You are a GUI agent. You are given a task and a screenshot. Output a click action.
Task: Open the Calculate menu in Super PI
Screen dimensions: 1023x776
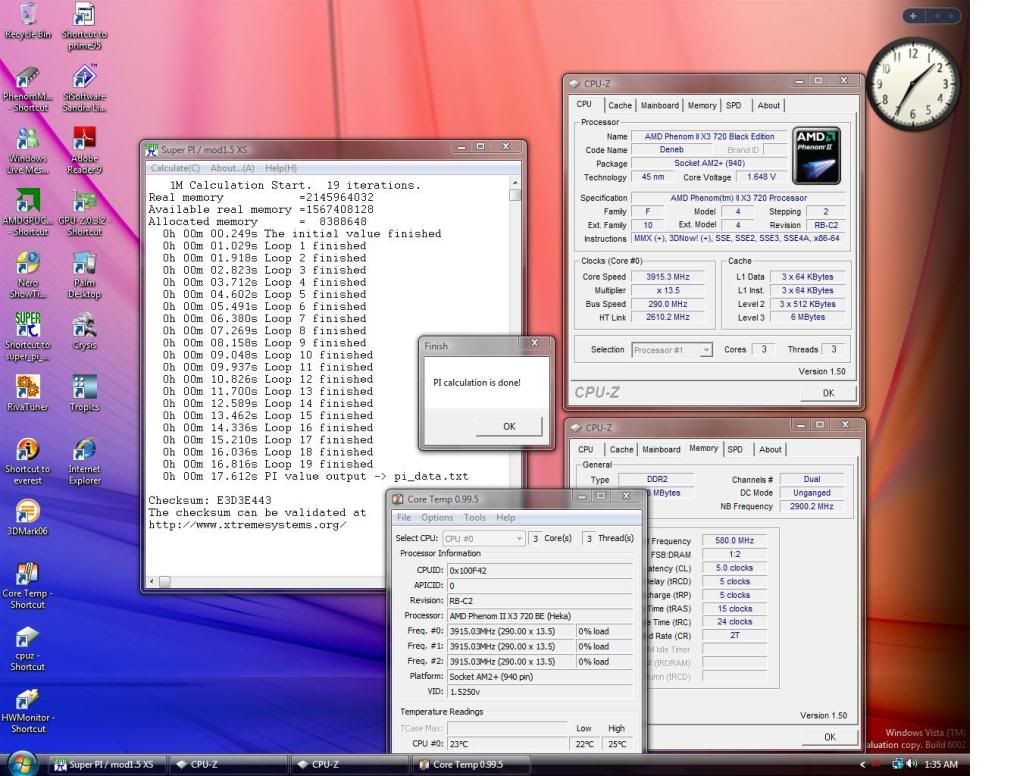coord(175,168)
